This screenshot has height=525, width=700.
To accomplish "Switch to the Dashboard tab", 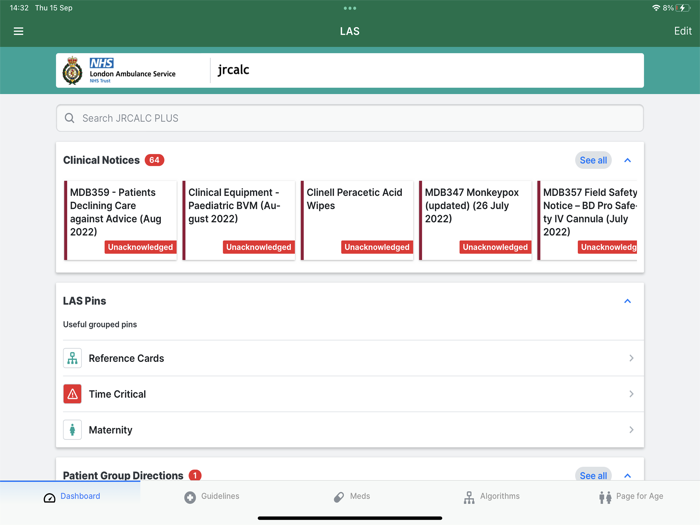I will click(x=70, y=497).
